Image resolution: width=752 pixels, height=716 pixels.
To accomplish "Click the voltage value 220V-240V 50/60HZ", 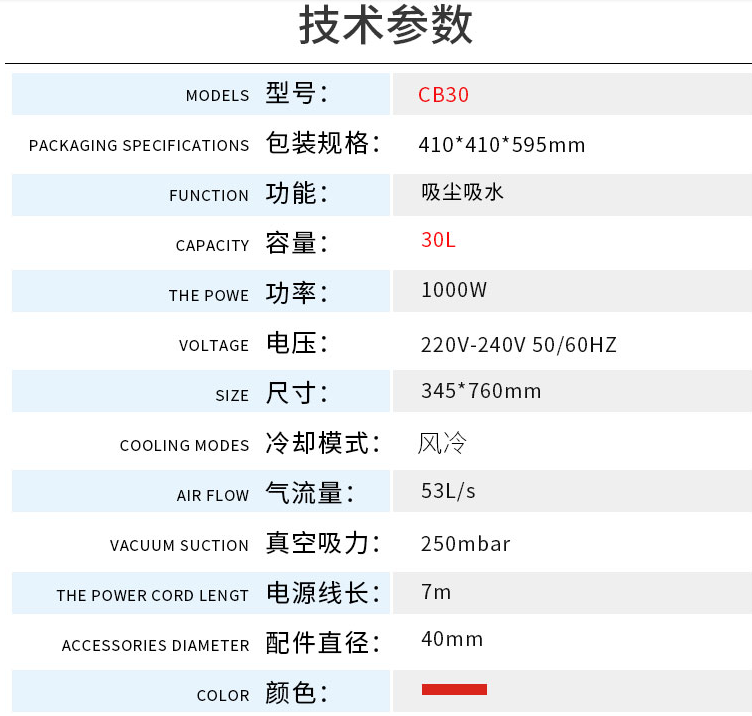I will 519,345.
